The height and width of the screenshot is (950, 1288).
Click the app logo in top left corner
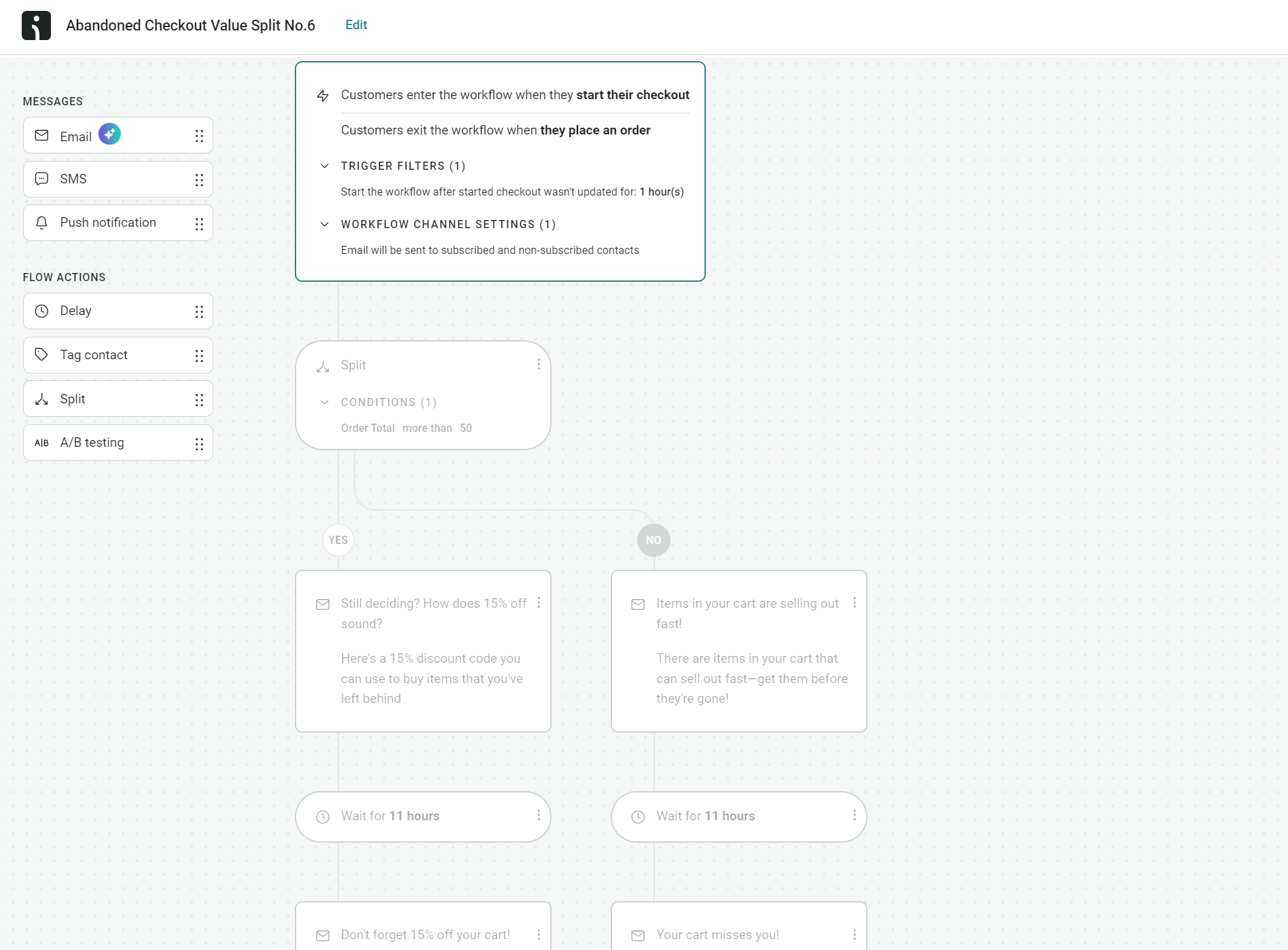coord(35,25)
